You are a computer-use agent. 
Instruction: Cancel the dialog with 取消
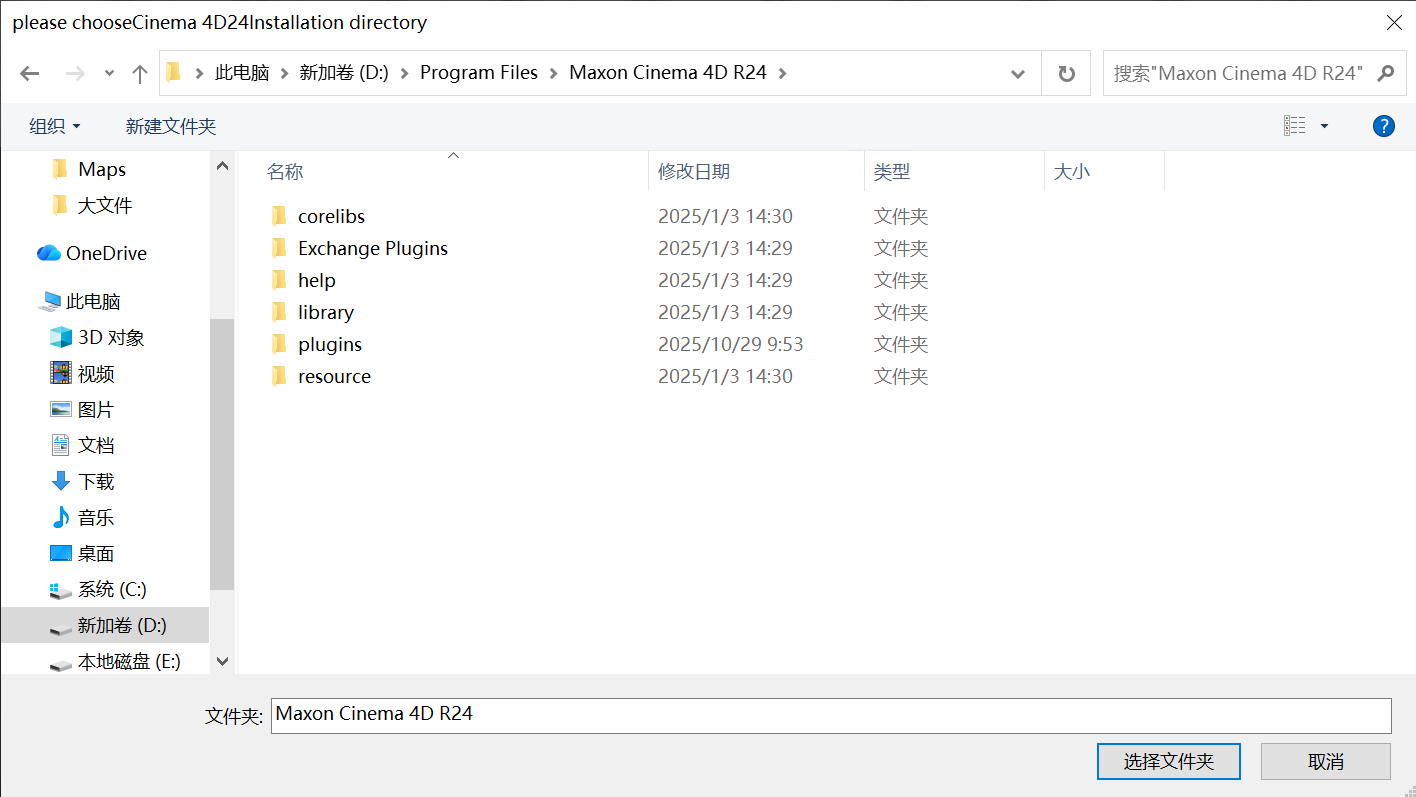point(1326,762)
